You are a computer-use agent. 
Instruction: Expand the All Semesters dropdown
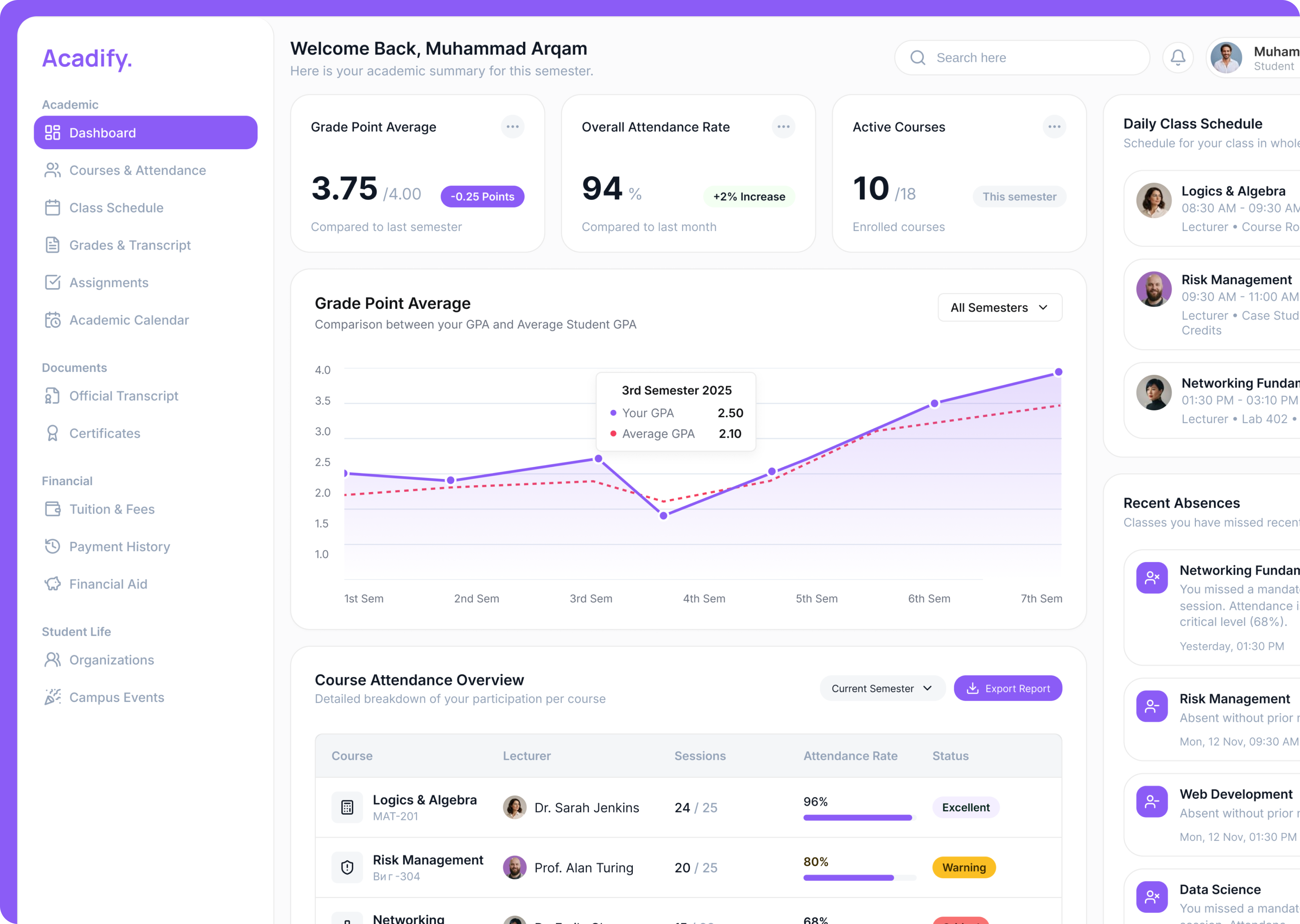[999, 308]
